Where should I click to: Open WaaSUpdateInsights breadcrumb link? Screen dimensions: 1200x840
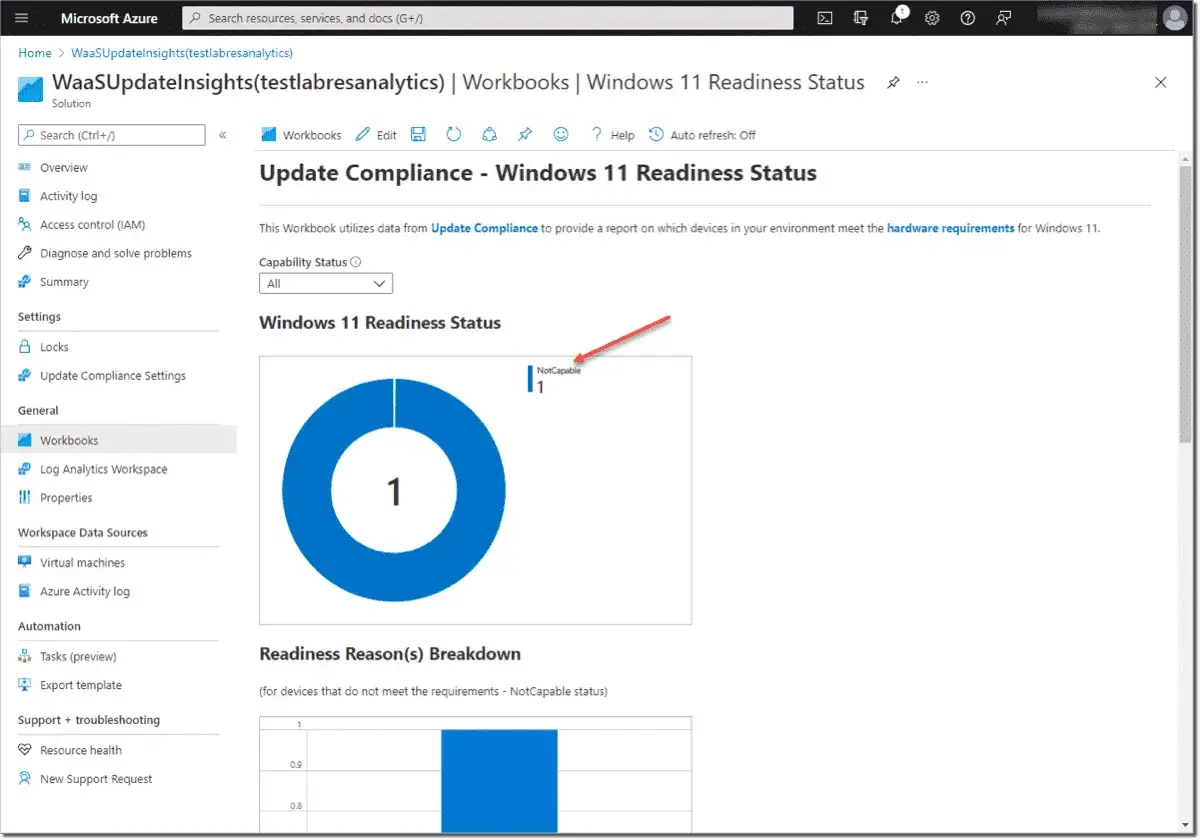click(182, 53)
